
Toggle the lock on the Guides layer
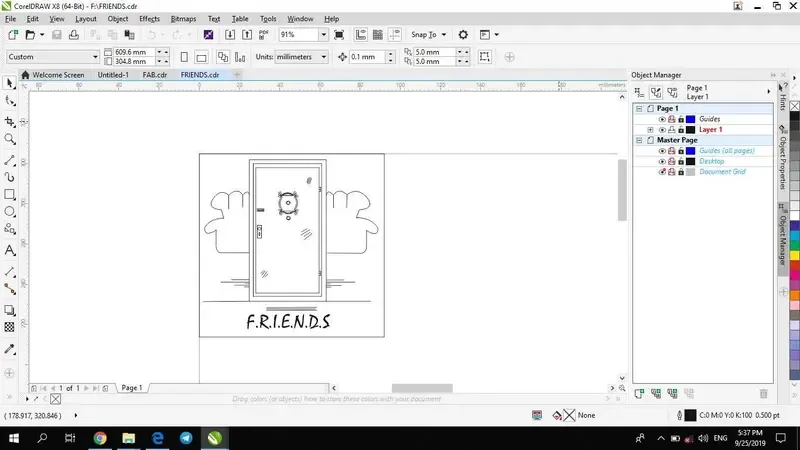pos(680,119)
